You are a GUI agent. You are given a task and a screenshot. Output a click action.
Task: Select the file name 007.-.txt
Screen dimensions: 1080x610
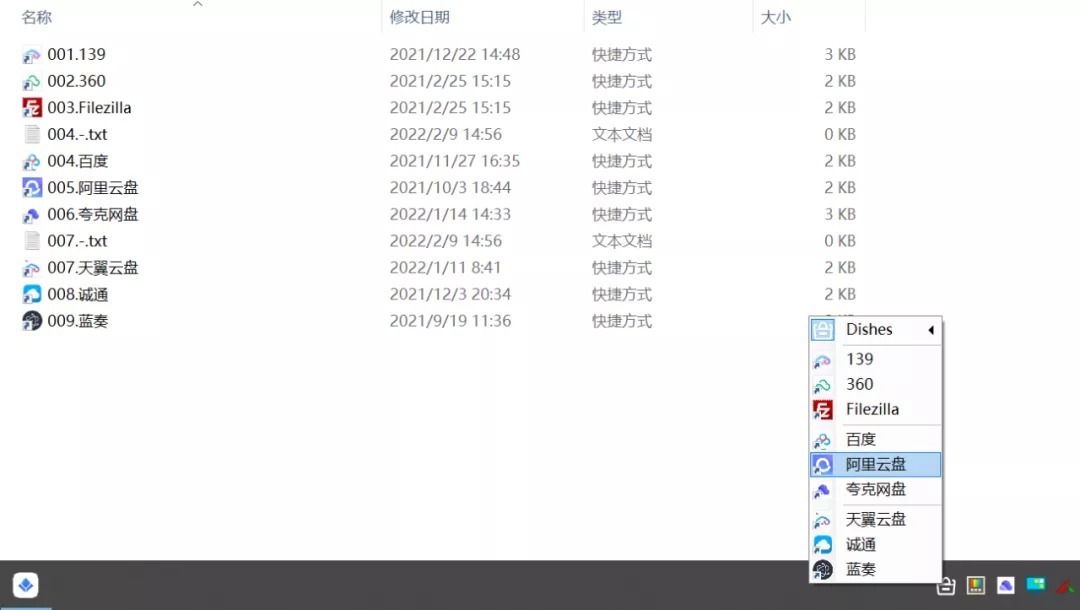[77, 241]
